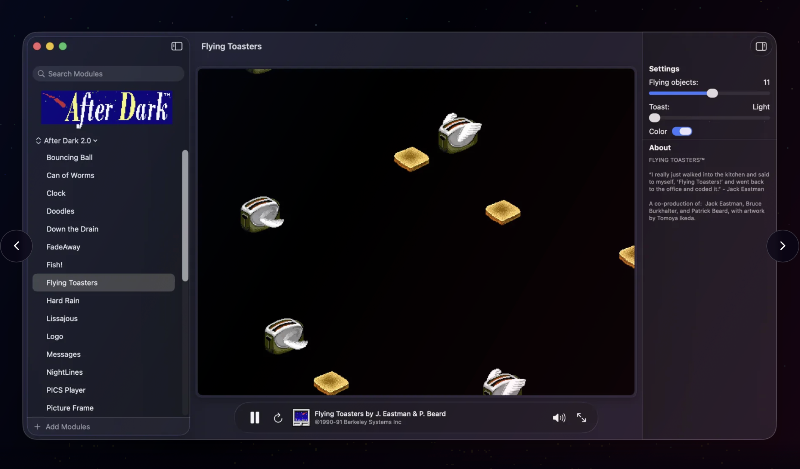800x469 pixels.
Task: Restart the Flying Toasters module
Action: (278, 418)
